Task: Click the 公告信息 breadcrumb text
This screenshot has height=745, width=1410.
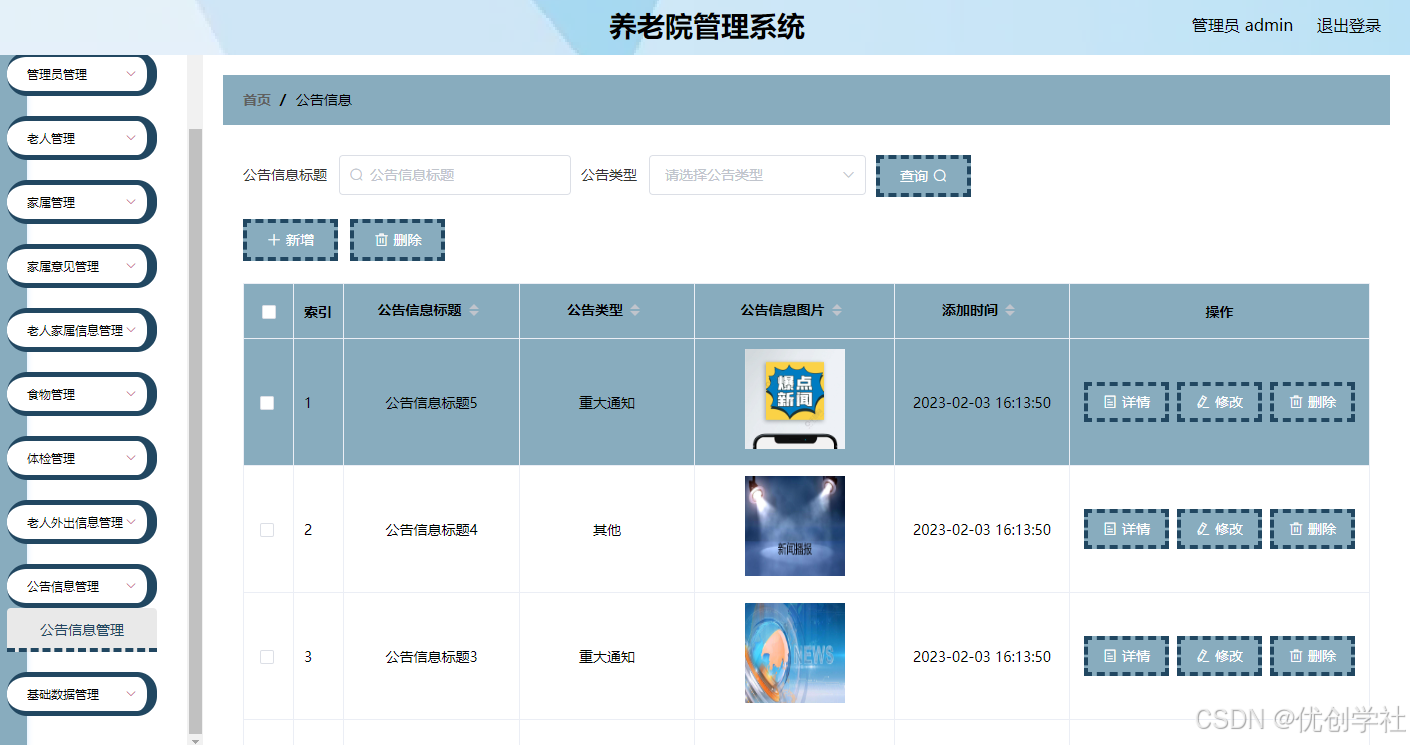Action: coord(324,100)
